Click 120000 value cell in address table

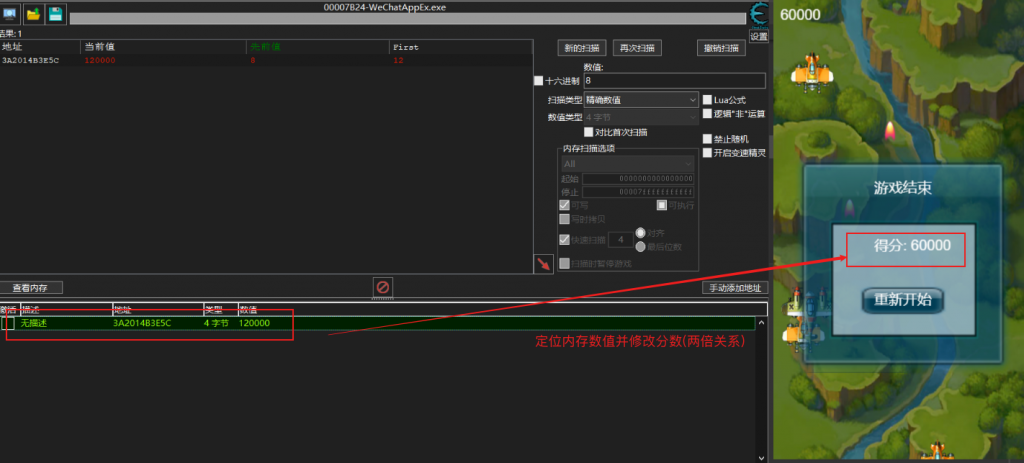pos(254,323)
